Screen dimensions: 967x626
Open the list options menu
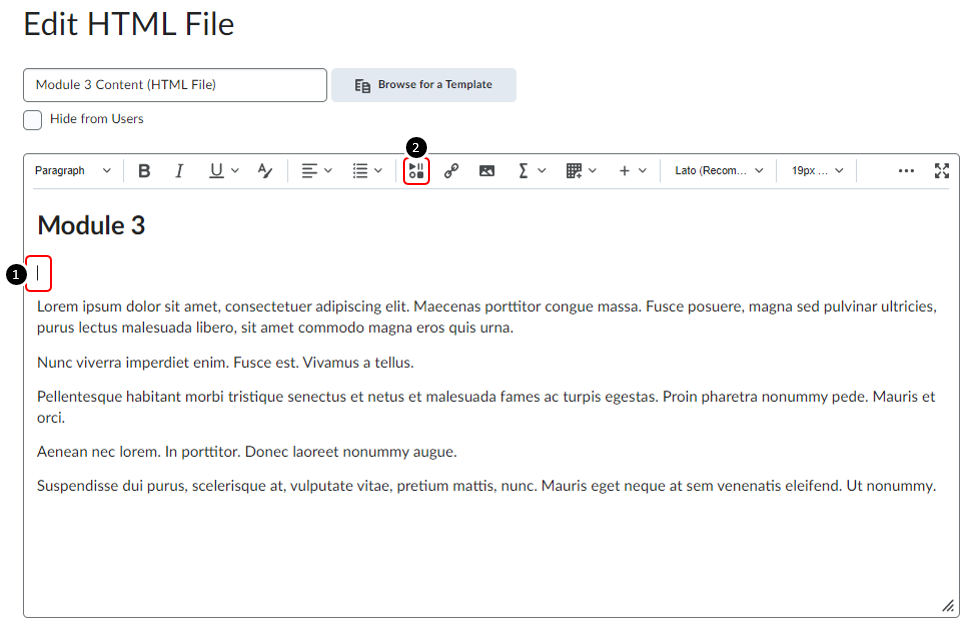coord(367,171)
